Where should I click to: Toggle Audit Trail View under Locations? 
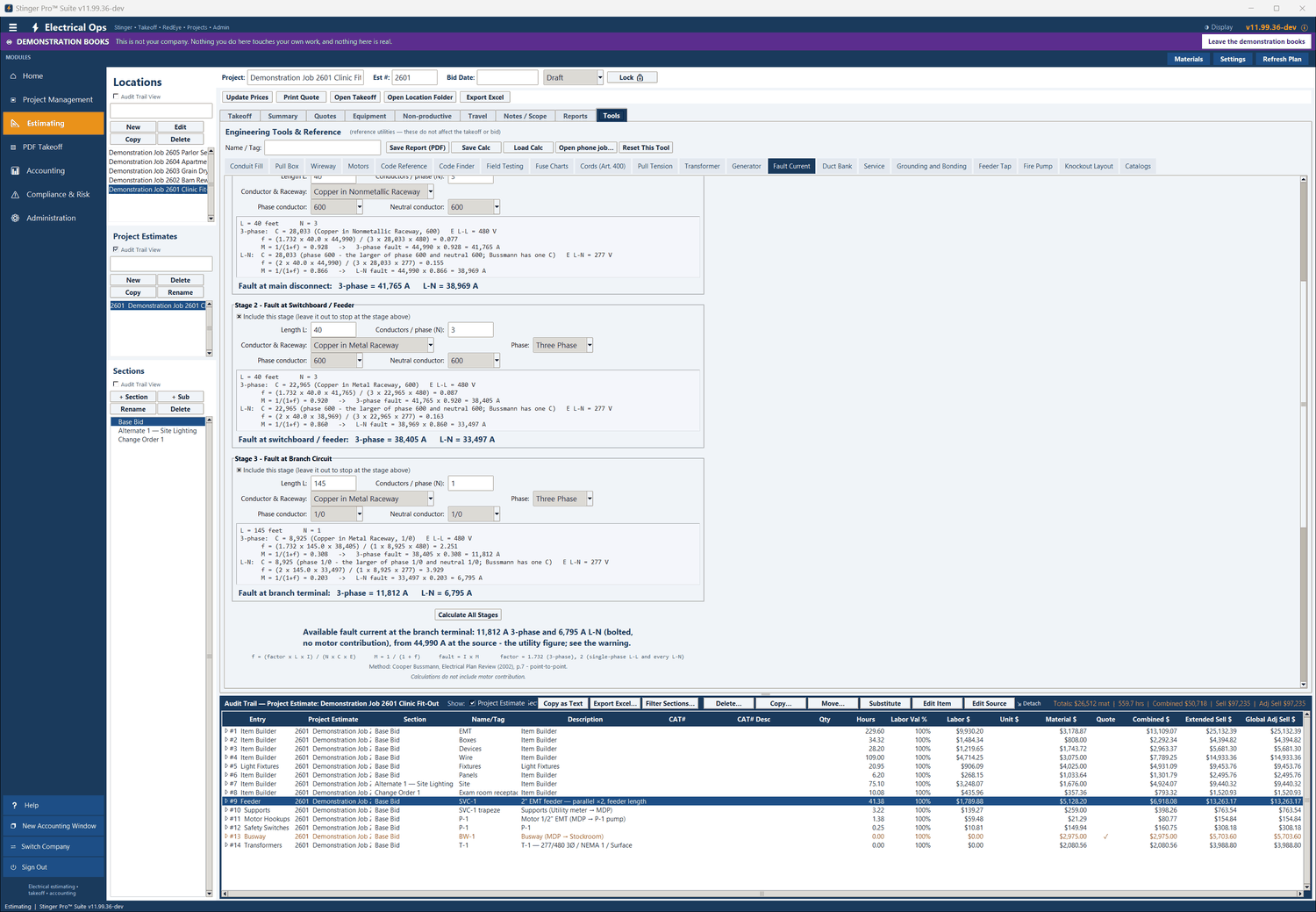coord(116,97)
